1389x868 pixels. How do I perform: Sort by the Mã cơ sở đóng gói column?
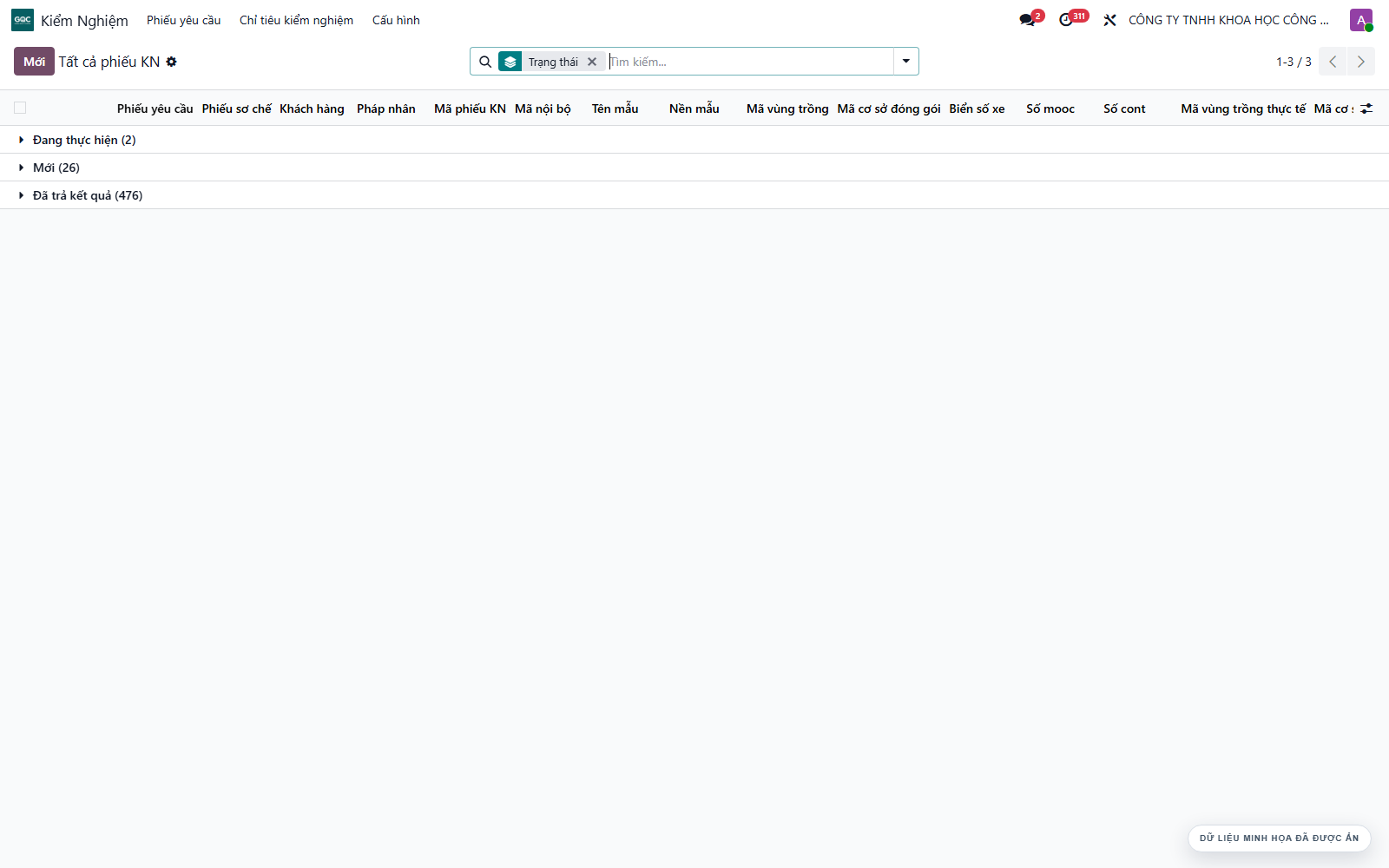click(x=889, y=108)
